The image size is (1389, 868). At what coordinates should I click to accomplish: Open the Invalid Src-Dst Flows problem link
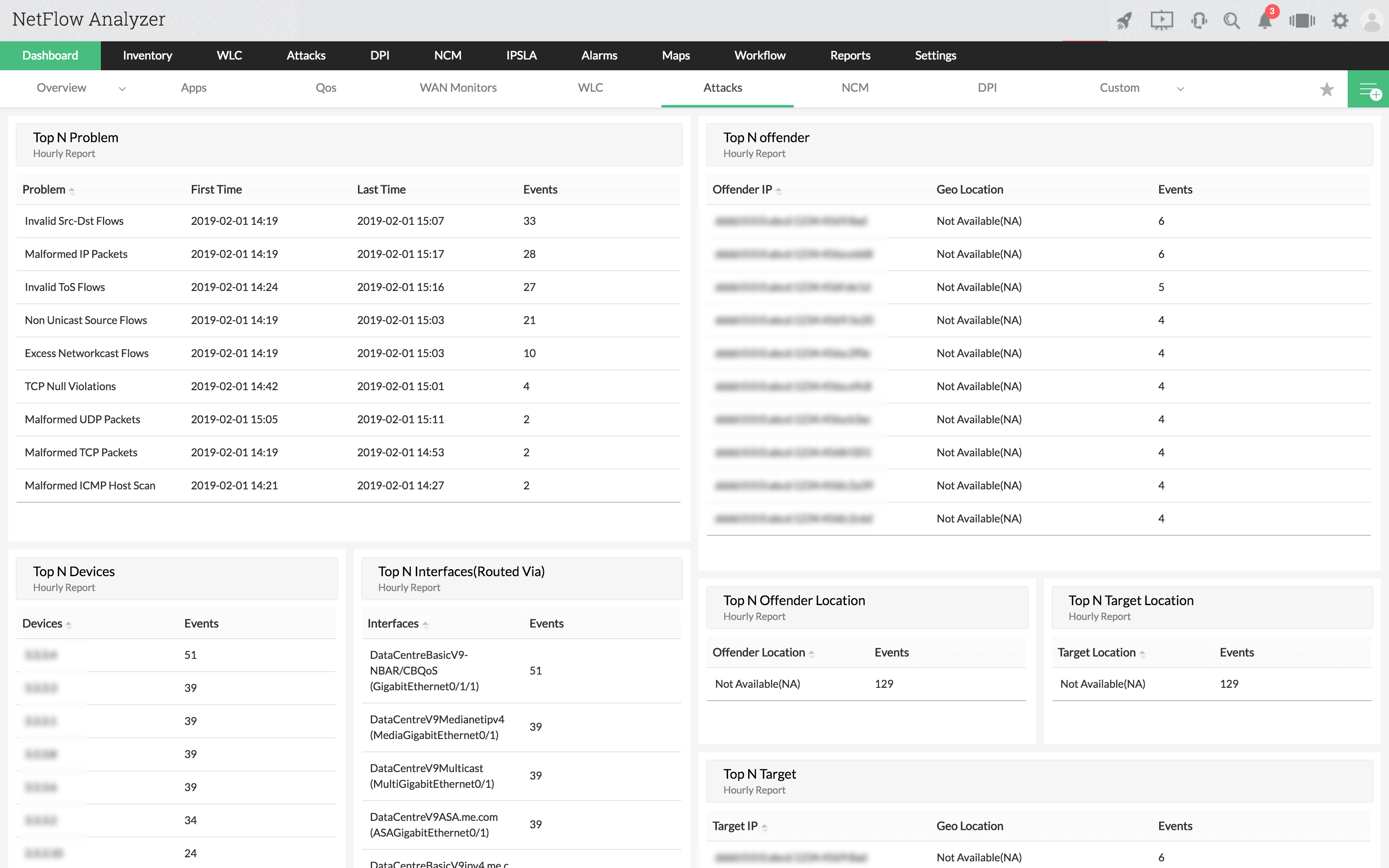[74, 221]
